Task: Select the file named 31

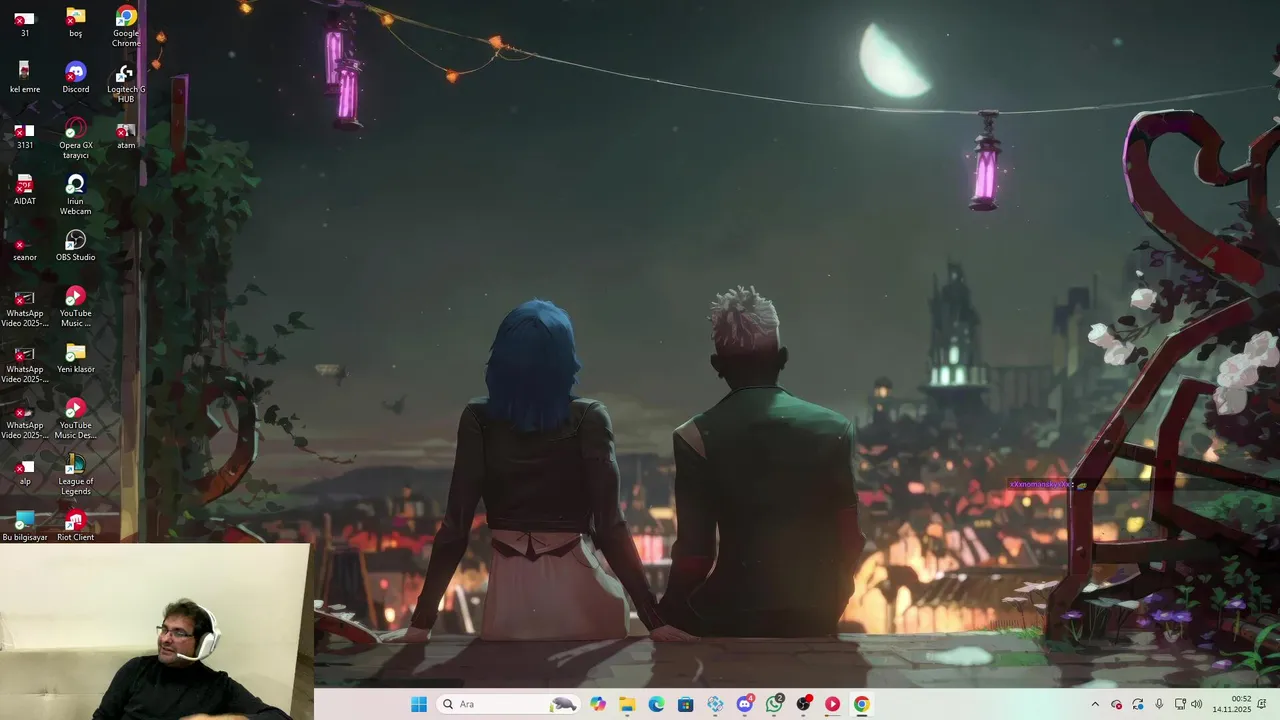Action: pos(25,22)
